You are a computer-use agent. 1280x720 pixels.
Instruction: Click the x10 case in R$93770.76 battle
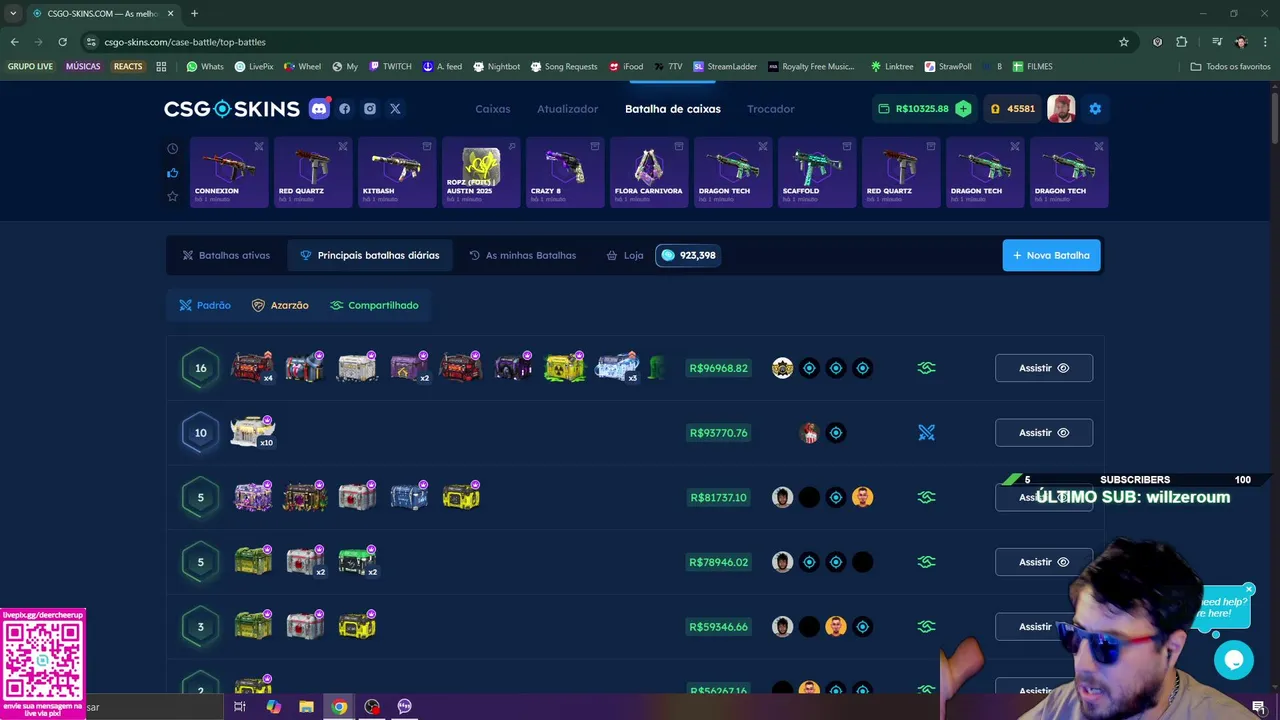coord(253,432)
